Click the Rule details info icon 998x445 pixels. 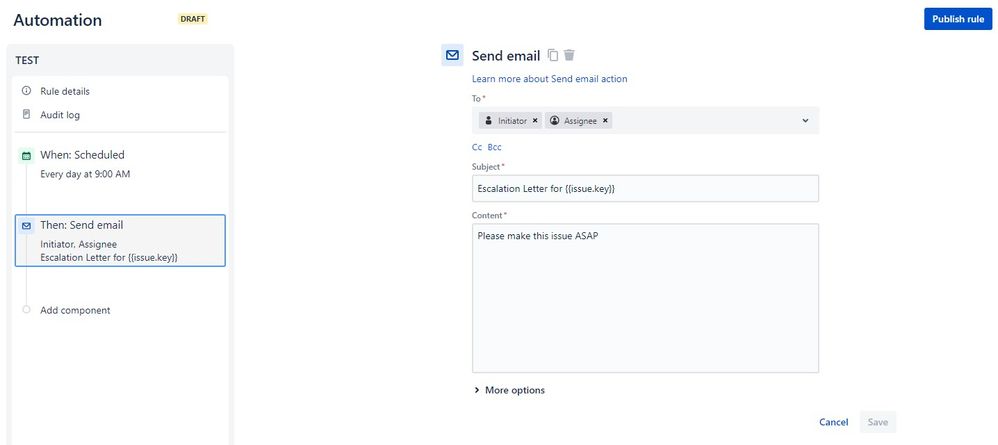coord(26,90)
